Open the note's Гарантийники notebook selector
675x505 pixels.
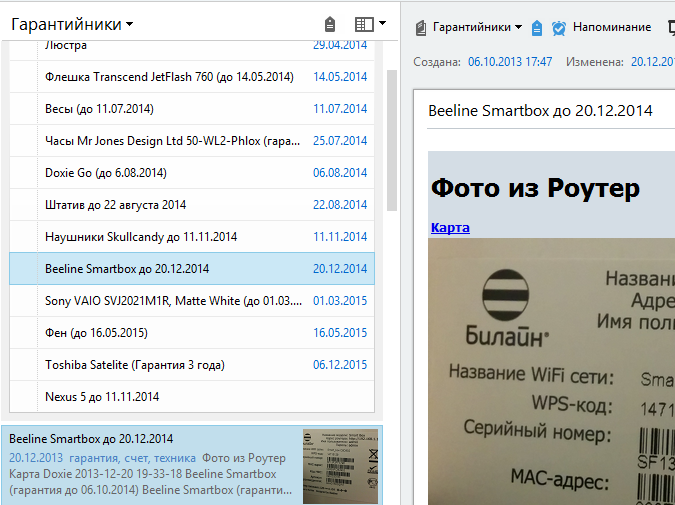tap(477, 27)
